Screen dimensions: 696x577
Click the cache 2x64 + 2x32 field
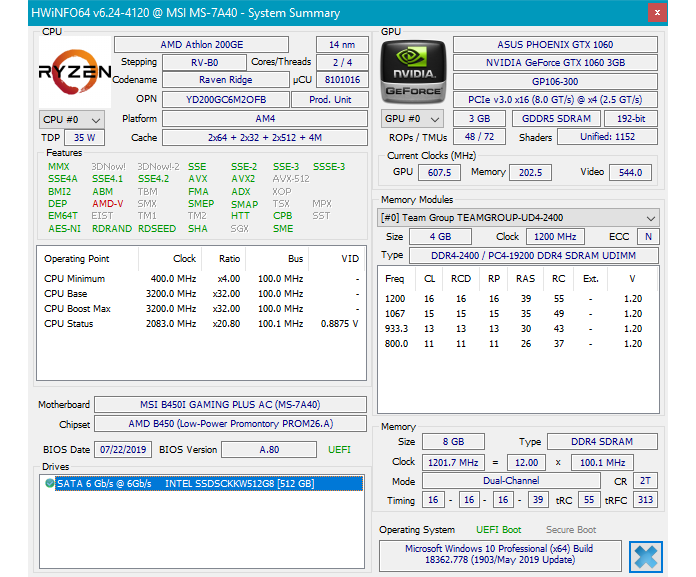point(265,138)
